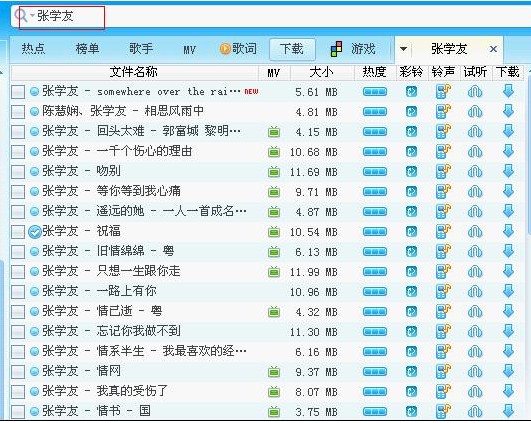Open MV for 情已逝 - 粤
Viewport: 531px width, 423px height.
pyautogui.click(x=274, y=312)
